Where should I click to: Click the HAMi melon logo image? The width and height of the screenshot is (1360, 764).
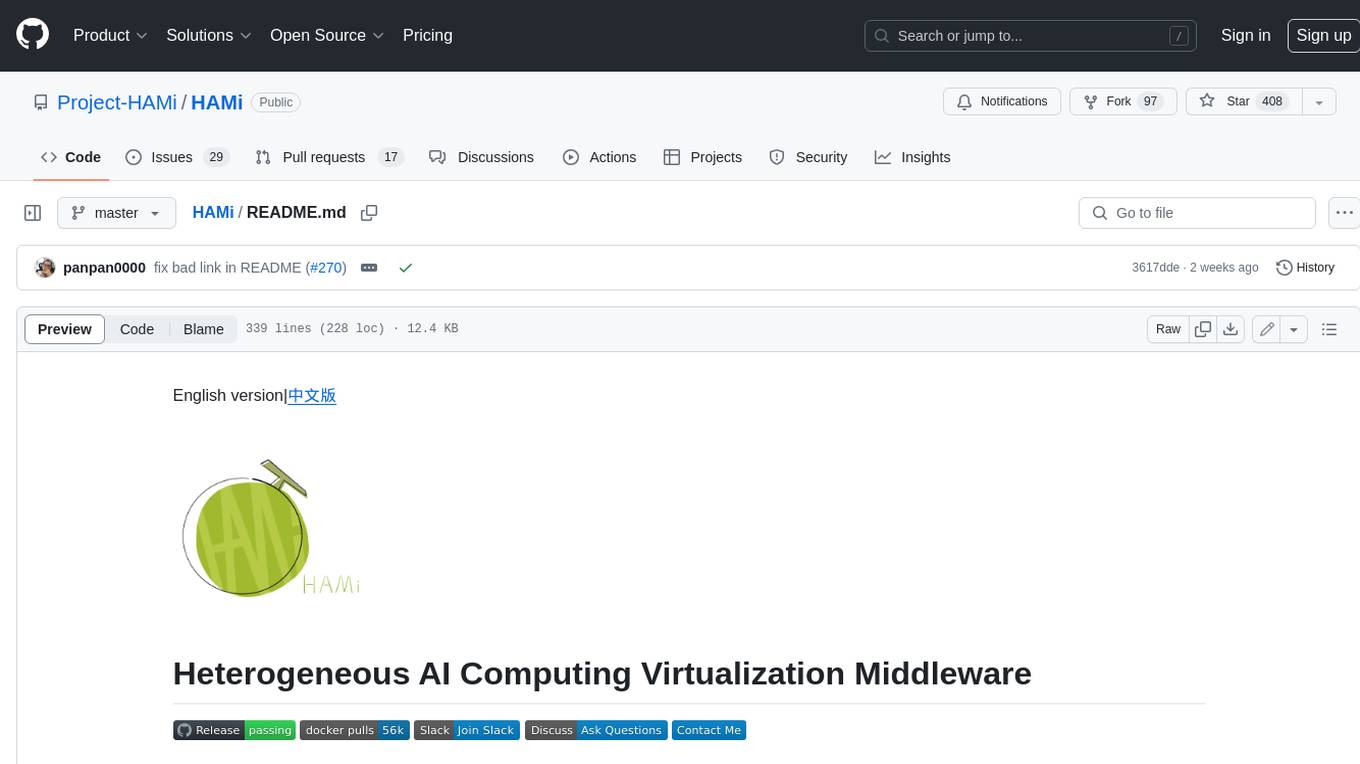click(x=271, y=529)
